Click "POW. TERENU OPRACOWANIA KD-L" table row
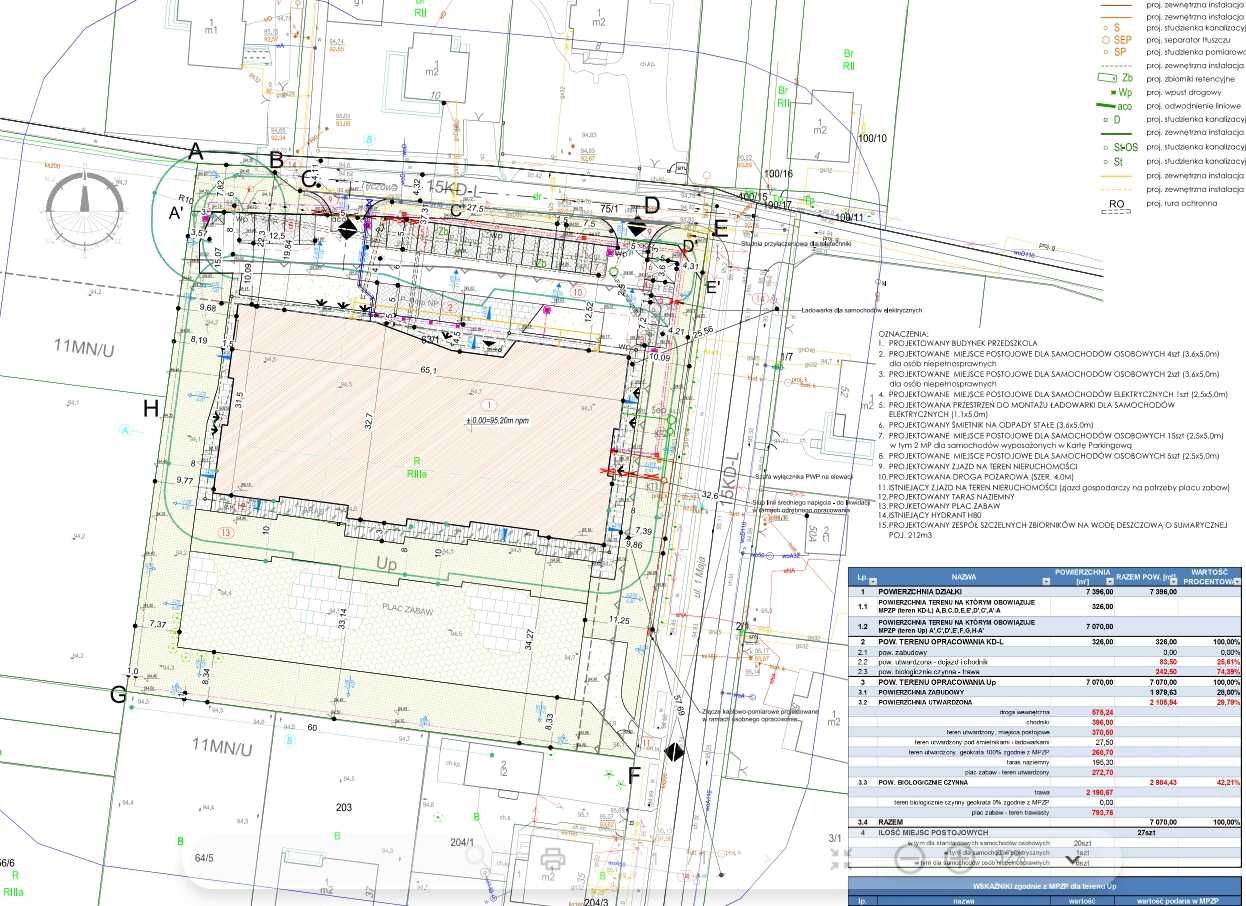The image size is (1246, 906). 1046,641
